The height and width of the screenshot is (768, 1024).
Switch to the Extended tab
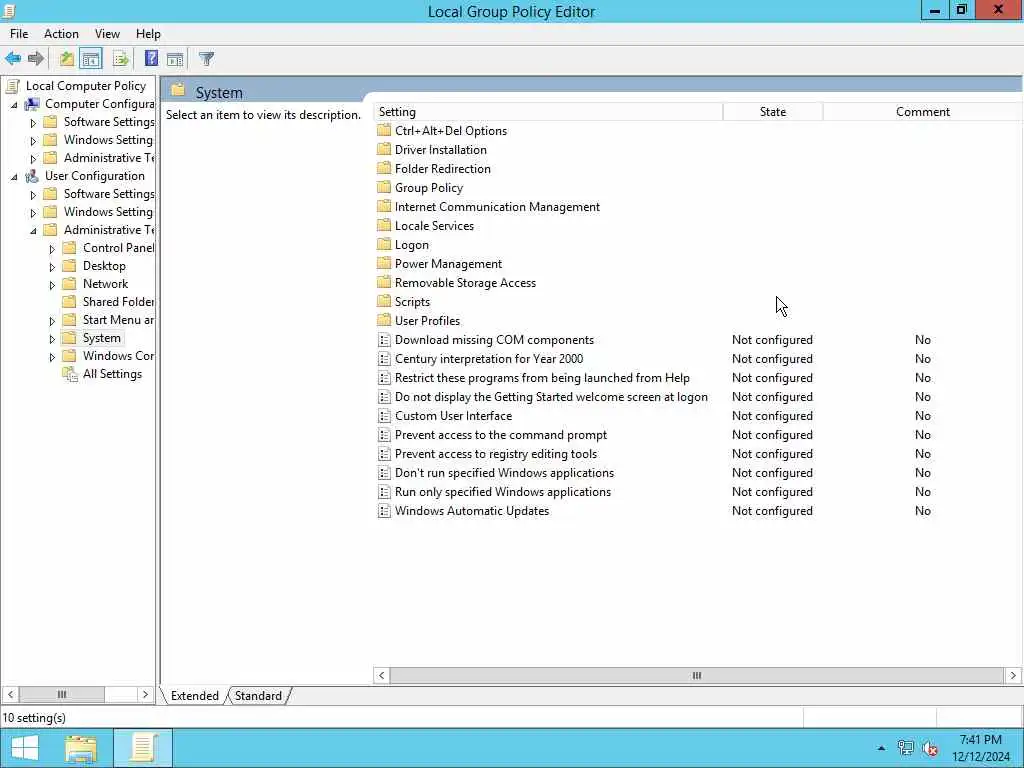point(195,696)
